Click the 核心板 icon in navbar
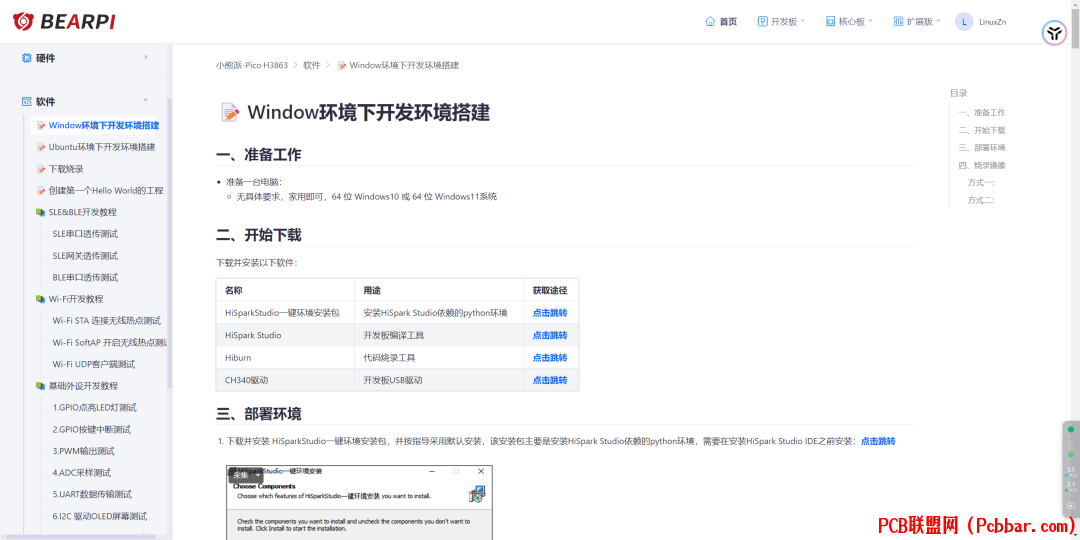1080x540 pixels. [831, 21]
